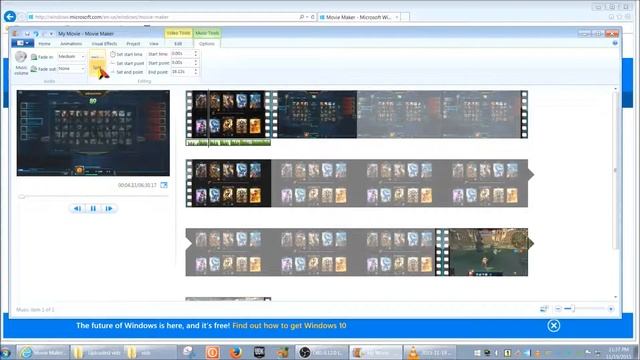
Task: Open the Home ribbon tab
Action: click(x=44, y=44)
